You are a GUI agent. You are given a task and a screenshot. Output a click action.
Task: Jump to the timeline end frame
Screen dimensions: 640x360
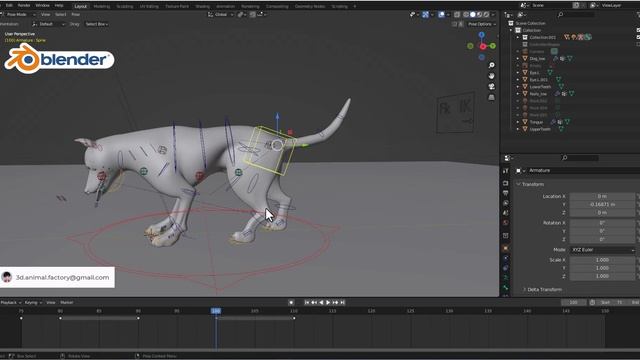[x=342, y=302]
